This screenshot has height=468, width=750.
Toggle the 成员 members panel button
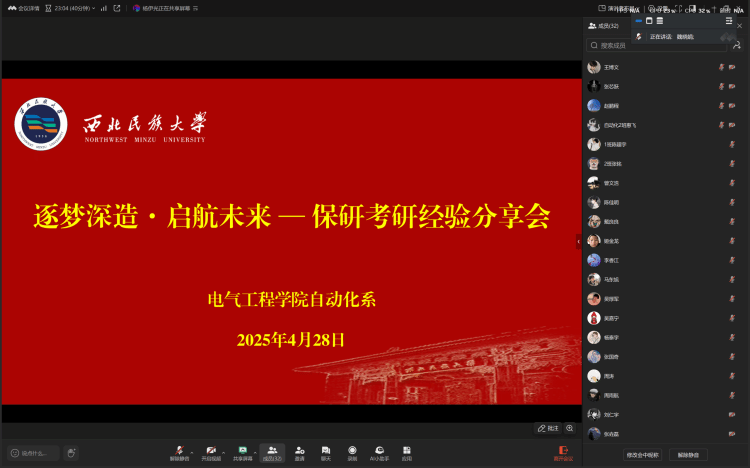click(271, 450)
